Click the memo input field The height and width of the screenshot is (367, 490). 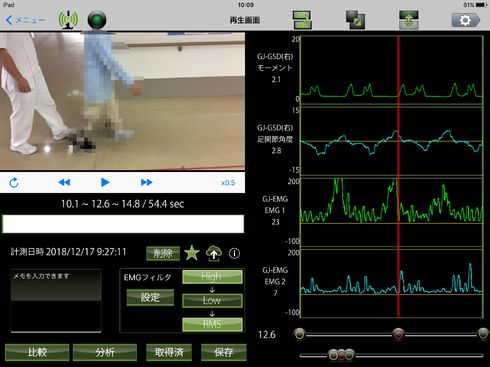click(56, 300)
